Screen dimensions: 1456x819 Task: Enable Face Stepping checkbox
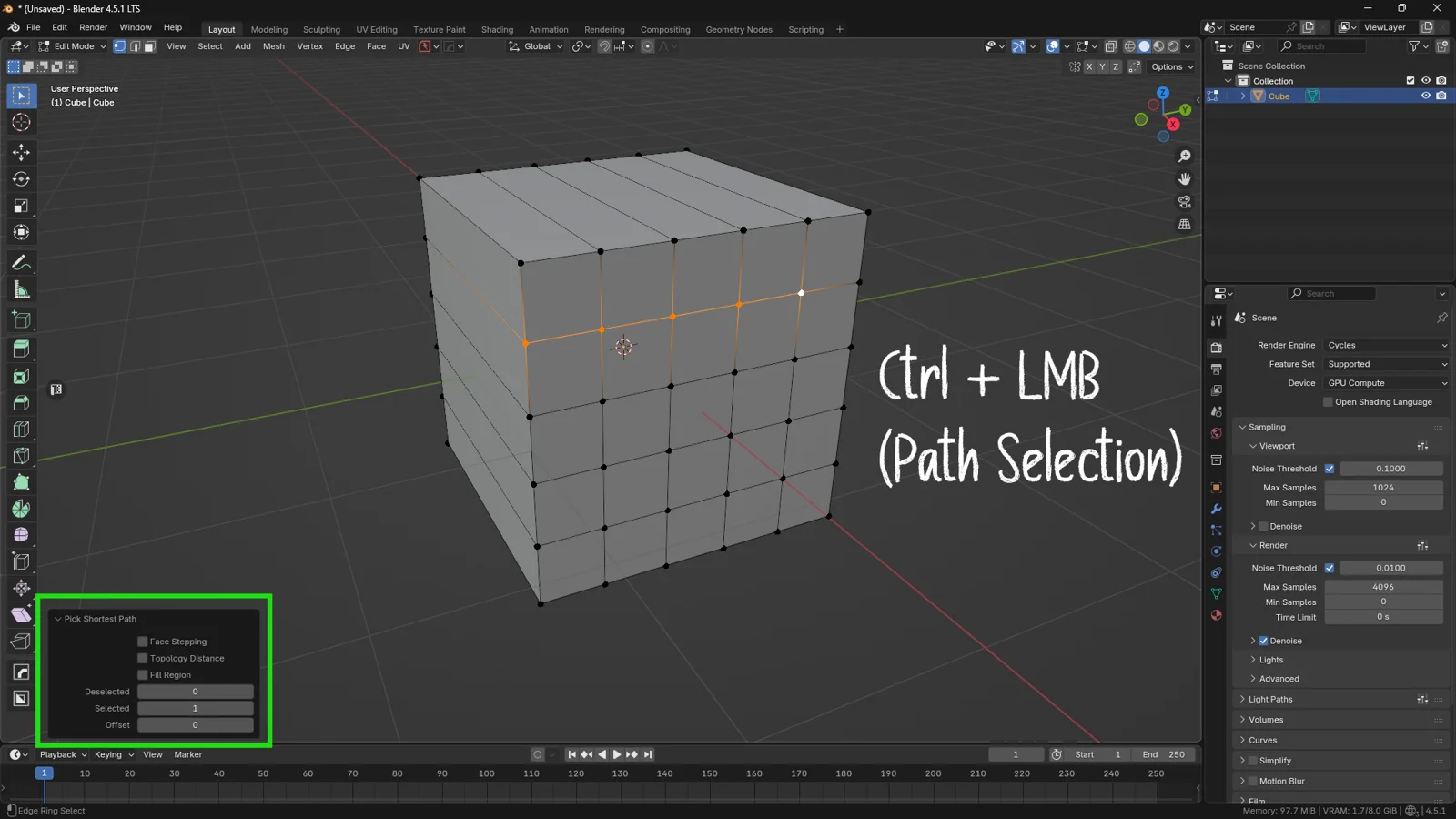pos(143,642)
